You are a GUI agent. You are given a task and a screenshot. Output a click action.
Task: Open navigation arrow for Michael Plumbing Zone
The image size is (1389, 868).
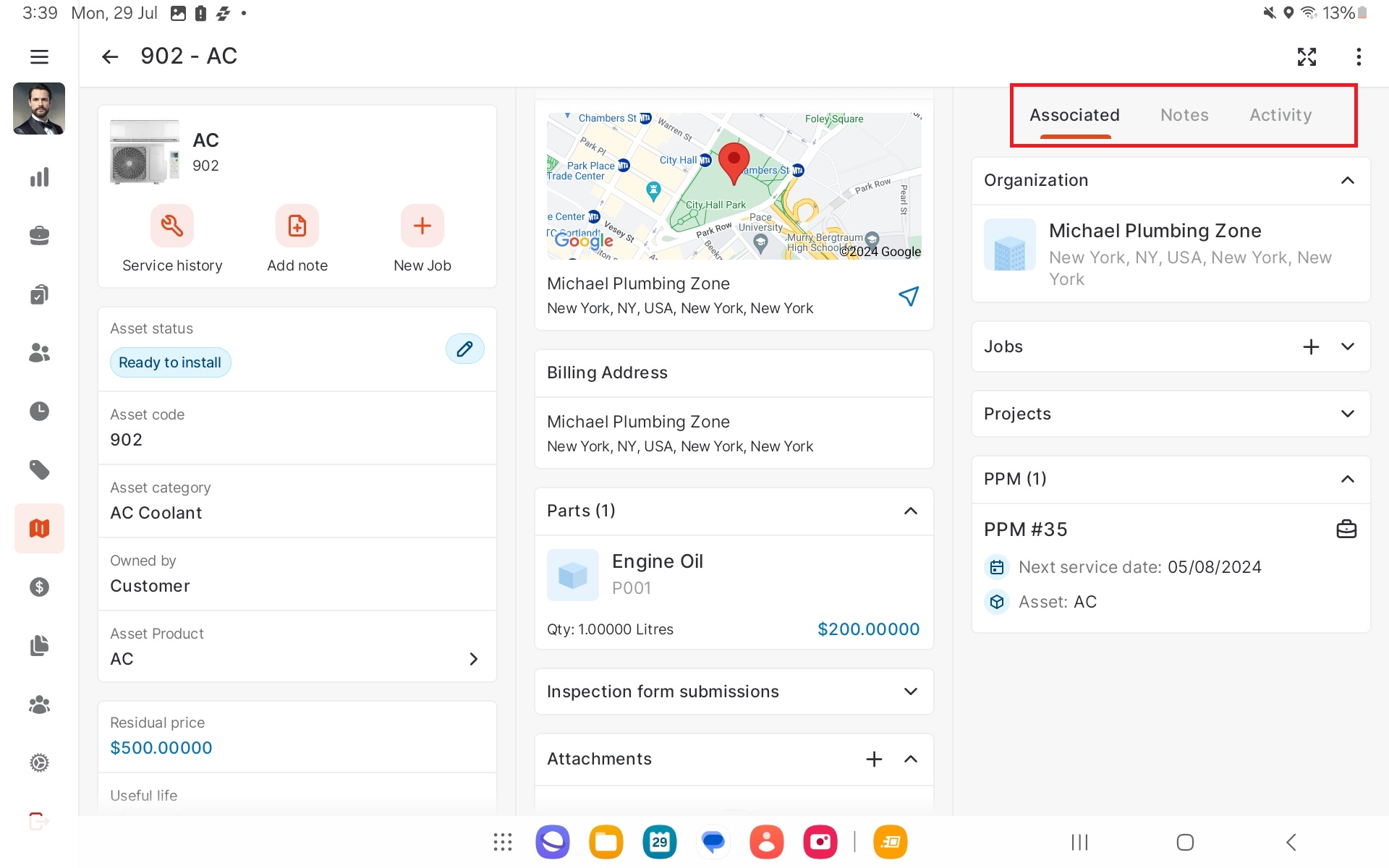[x=908, y=296]
